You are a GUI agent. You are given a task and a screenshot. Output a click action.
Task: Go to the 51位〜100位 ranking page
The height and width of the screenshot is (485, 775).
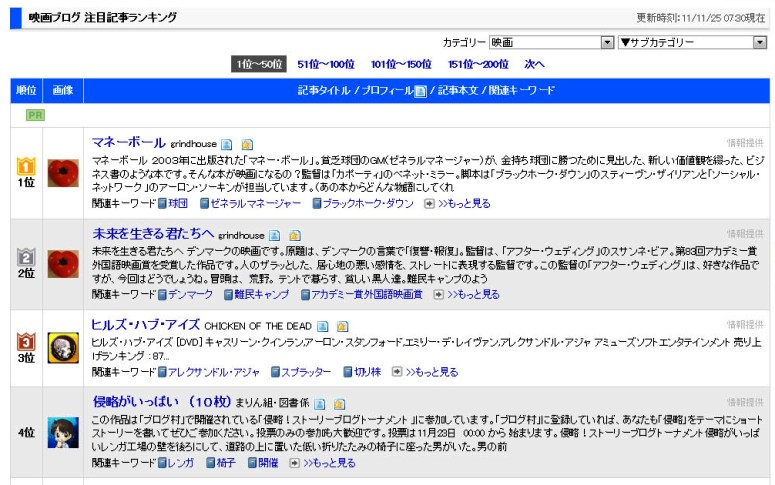pos(326,64)
